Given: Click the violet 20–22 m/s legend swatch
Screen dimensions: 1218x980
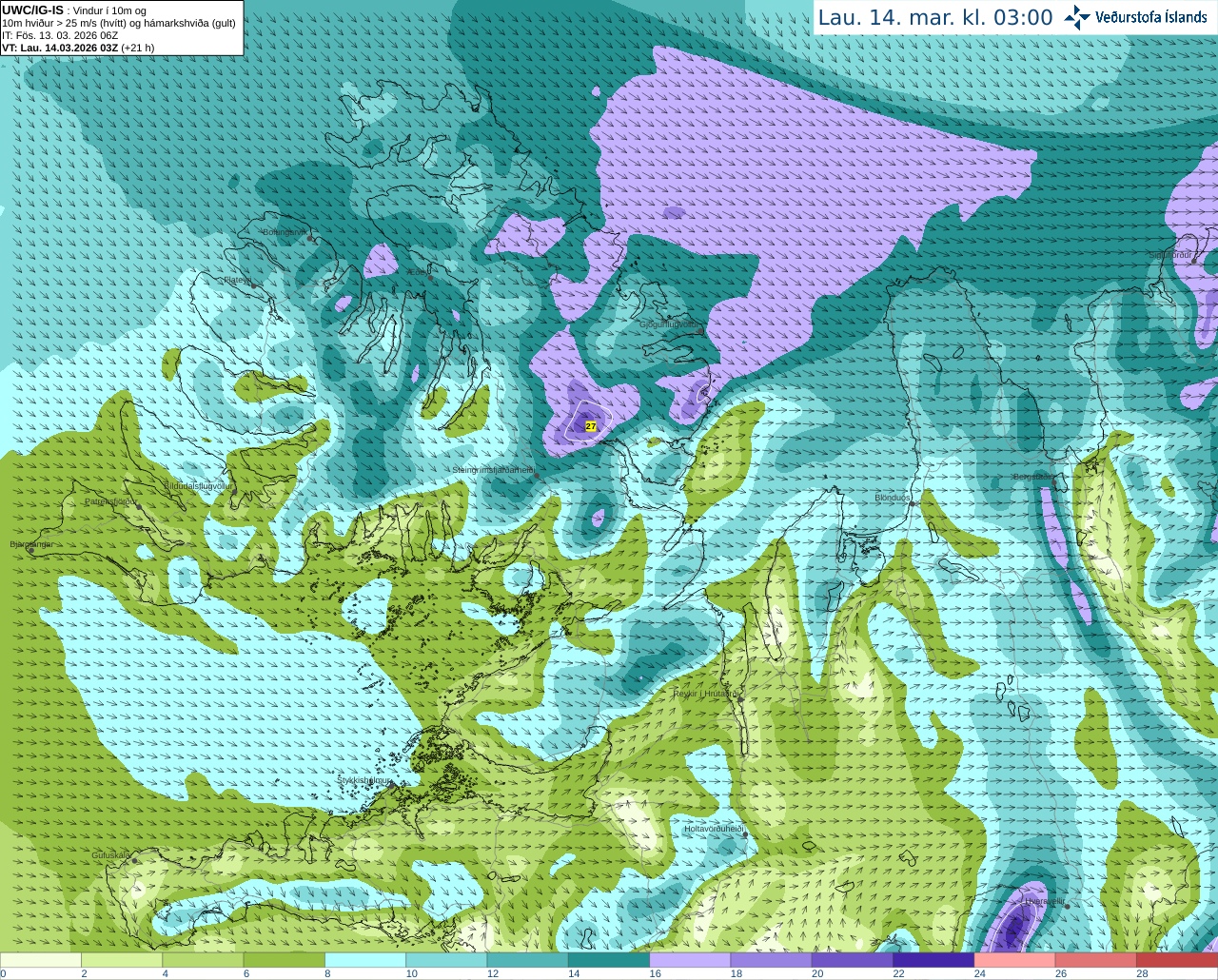Looking at the screenshot, I should 853,959.
